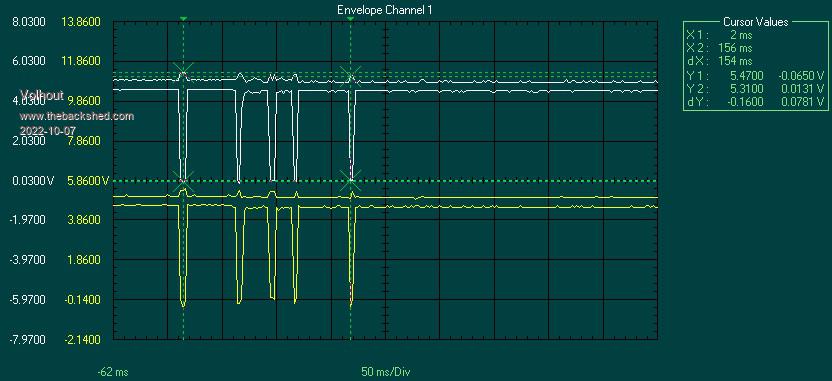Click the www.thebackshed.com watermark link

coord(76,116)
